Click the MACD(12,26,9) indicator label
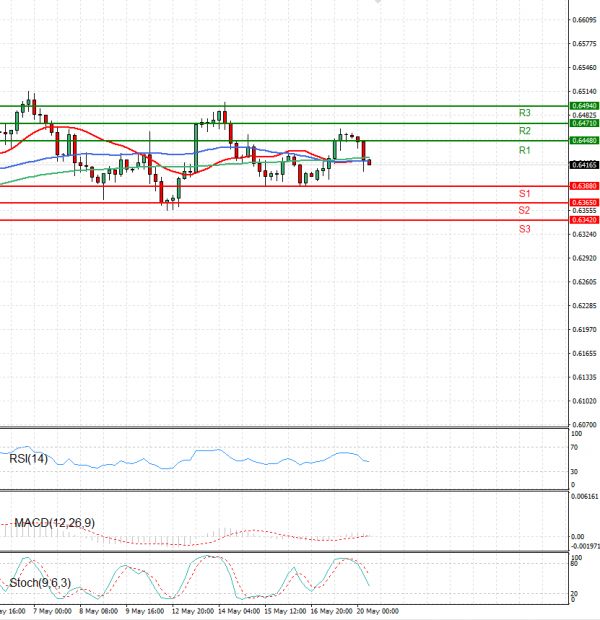 [55, 523]
